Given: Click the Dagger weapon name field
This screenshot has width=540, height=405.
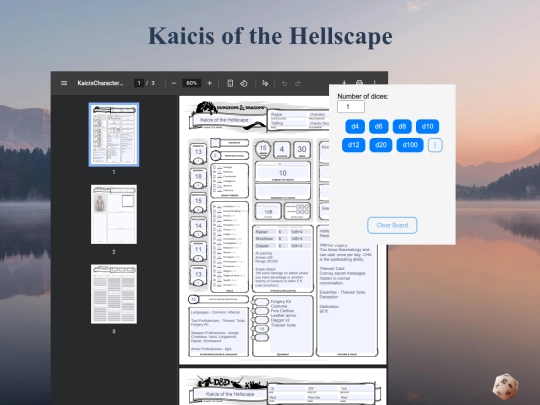Looking at the screenshot, I should [265, 246].
